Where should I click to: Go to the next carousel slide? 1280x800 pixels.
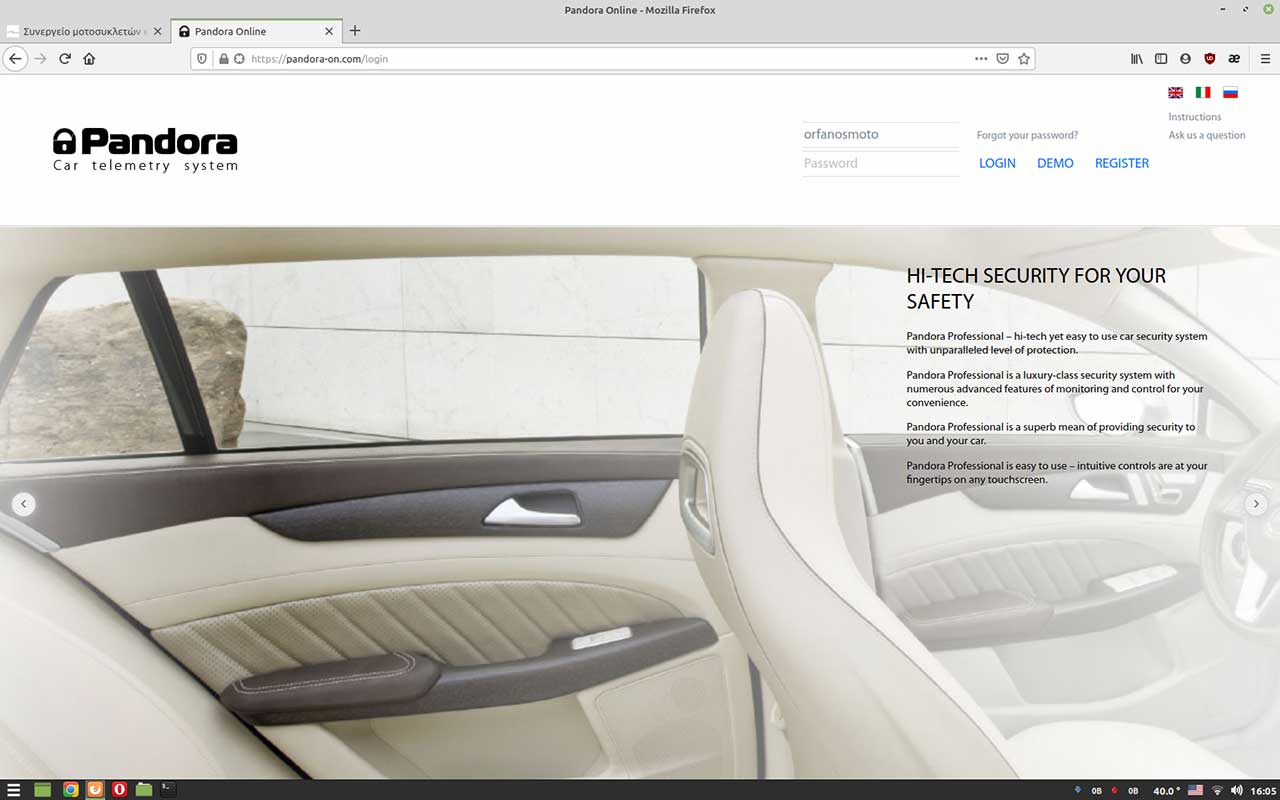pos(1256,504)
